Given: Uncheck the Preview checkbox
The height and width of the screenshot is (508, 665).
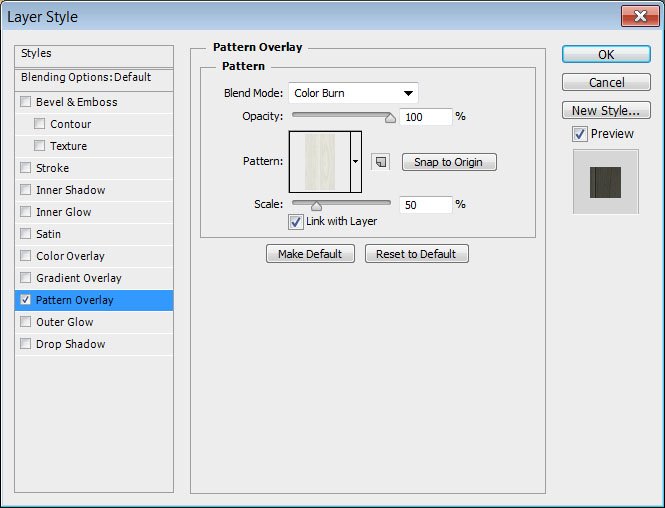Looking at the screenshot, I should click(580, 134).
